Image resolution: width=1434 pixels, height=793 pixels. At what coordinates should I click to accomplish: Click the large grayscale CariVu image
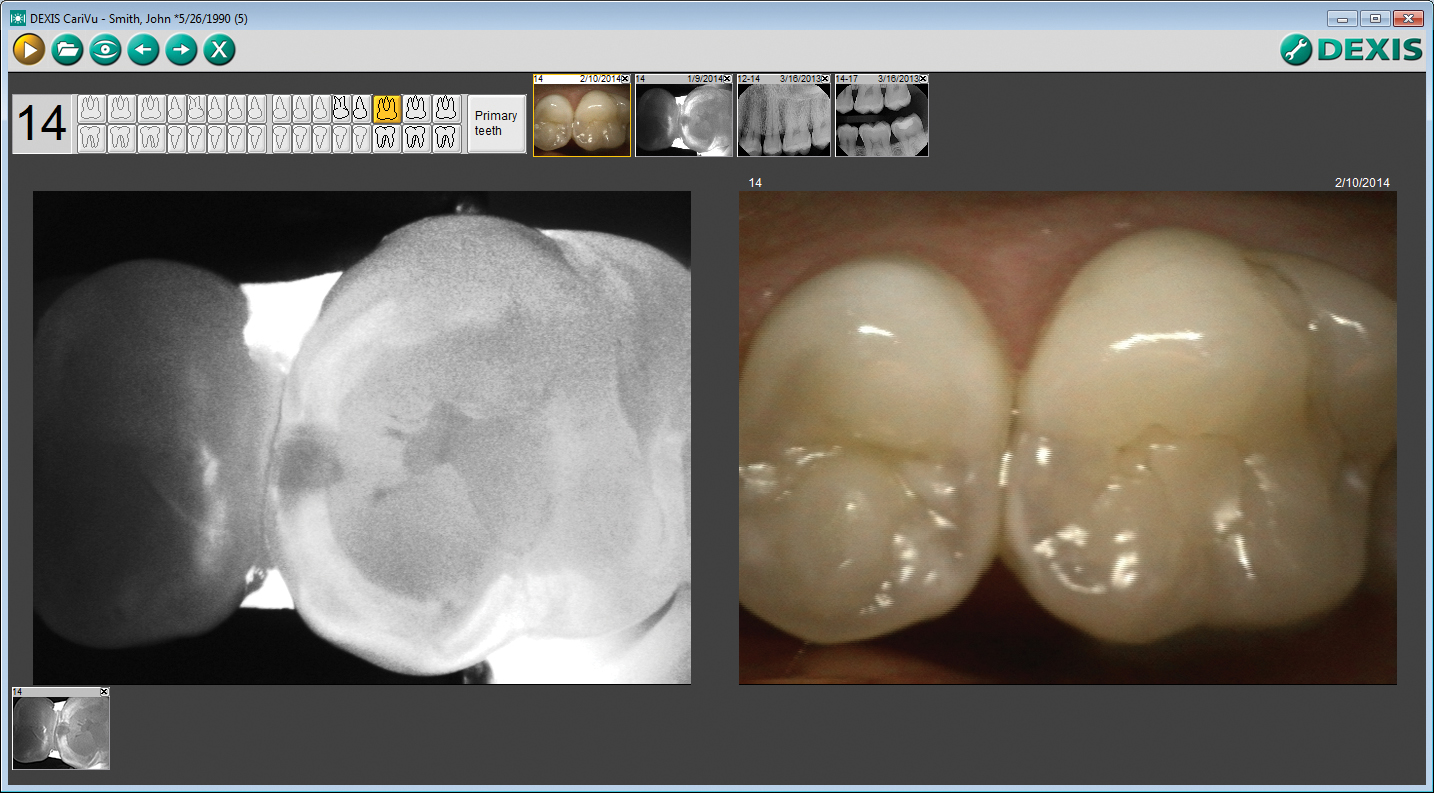point(361,437)
